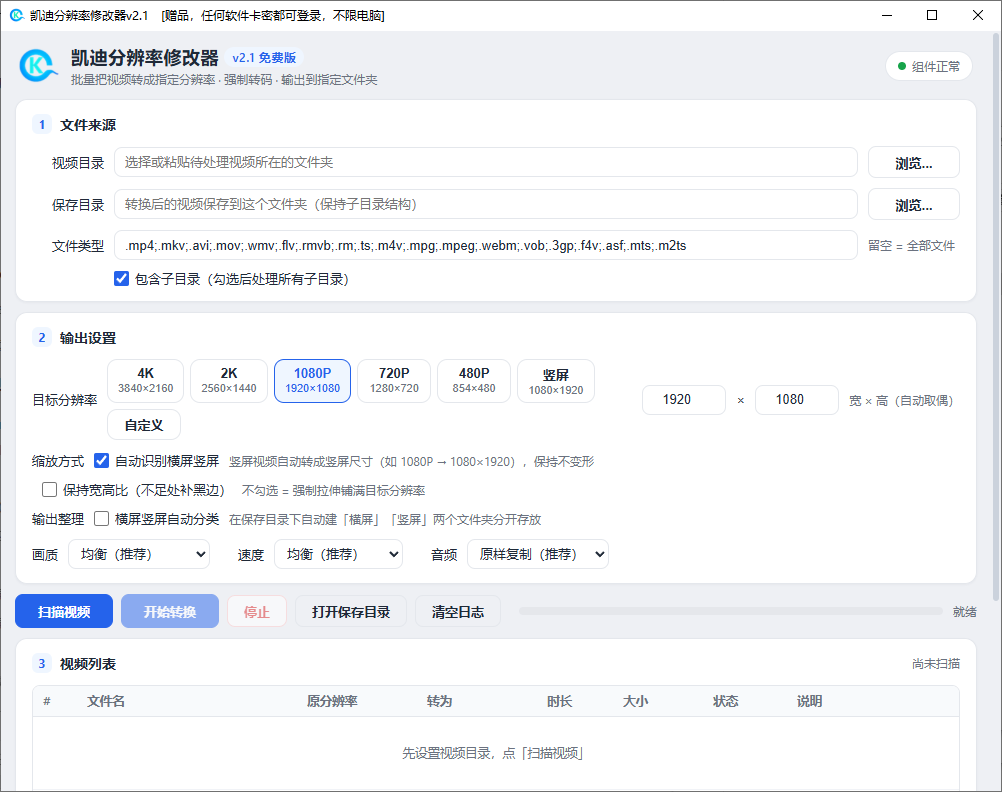Click the Kaidi app logo in header
This screenshot has width=1002, height=792.
pyautogui.click(x=38, y=66)
